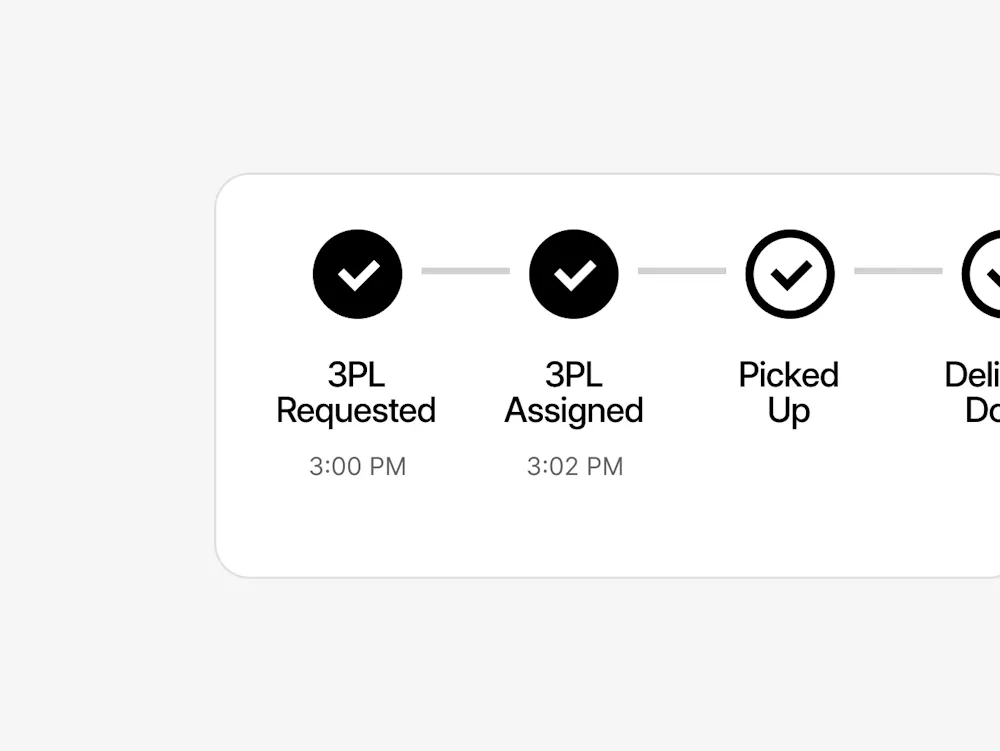
Task: Click connector line between Requested and Assigned
Action: coord(465,271)
